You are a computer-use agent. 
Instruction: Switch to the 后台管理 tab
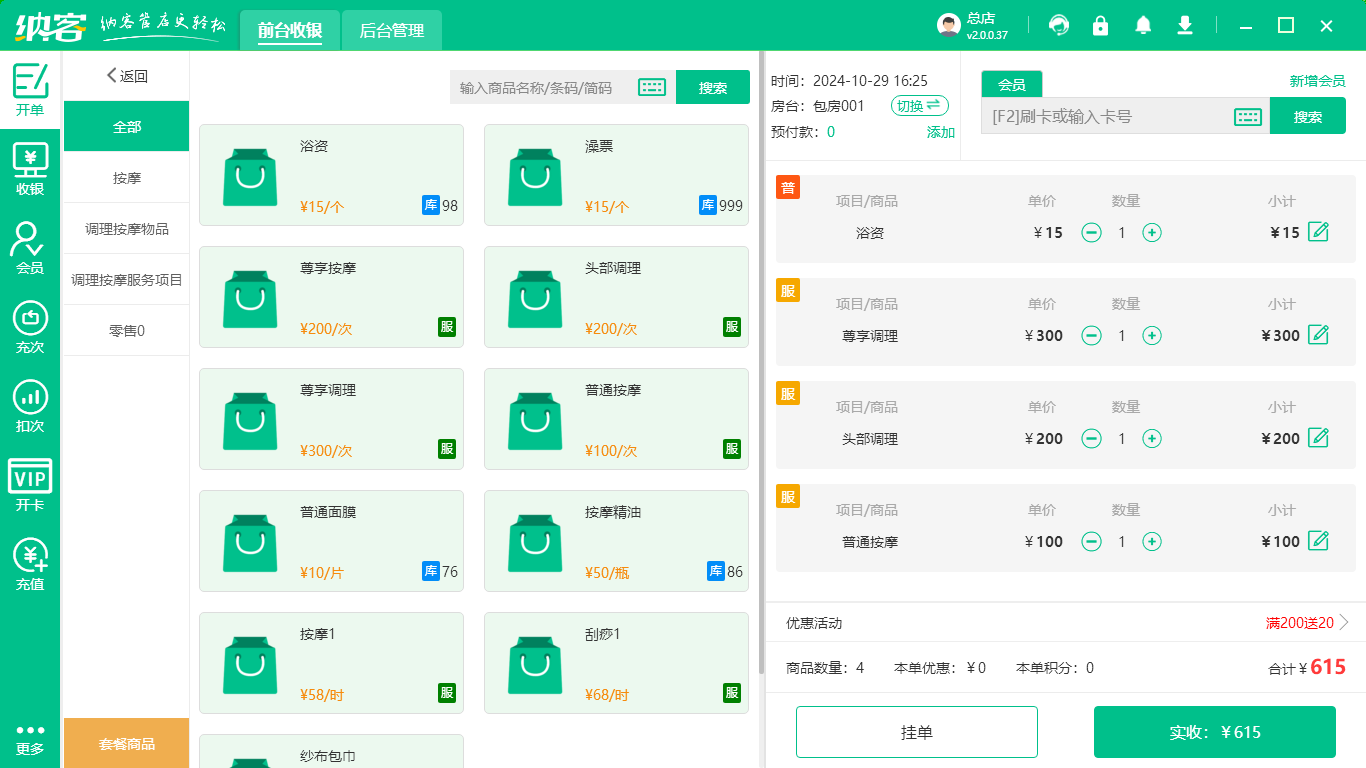tap(391, 30)
